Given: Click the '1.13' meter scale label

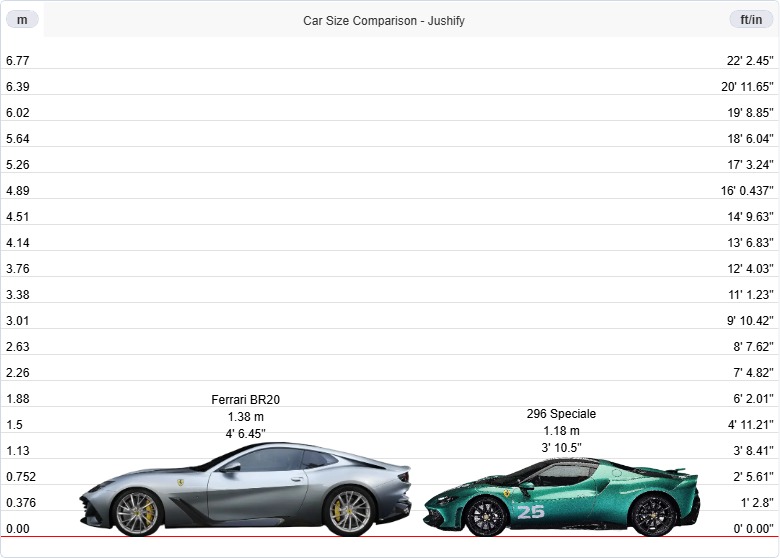Looking at the screenshot, I should [x=18, y=451].
